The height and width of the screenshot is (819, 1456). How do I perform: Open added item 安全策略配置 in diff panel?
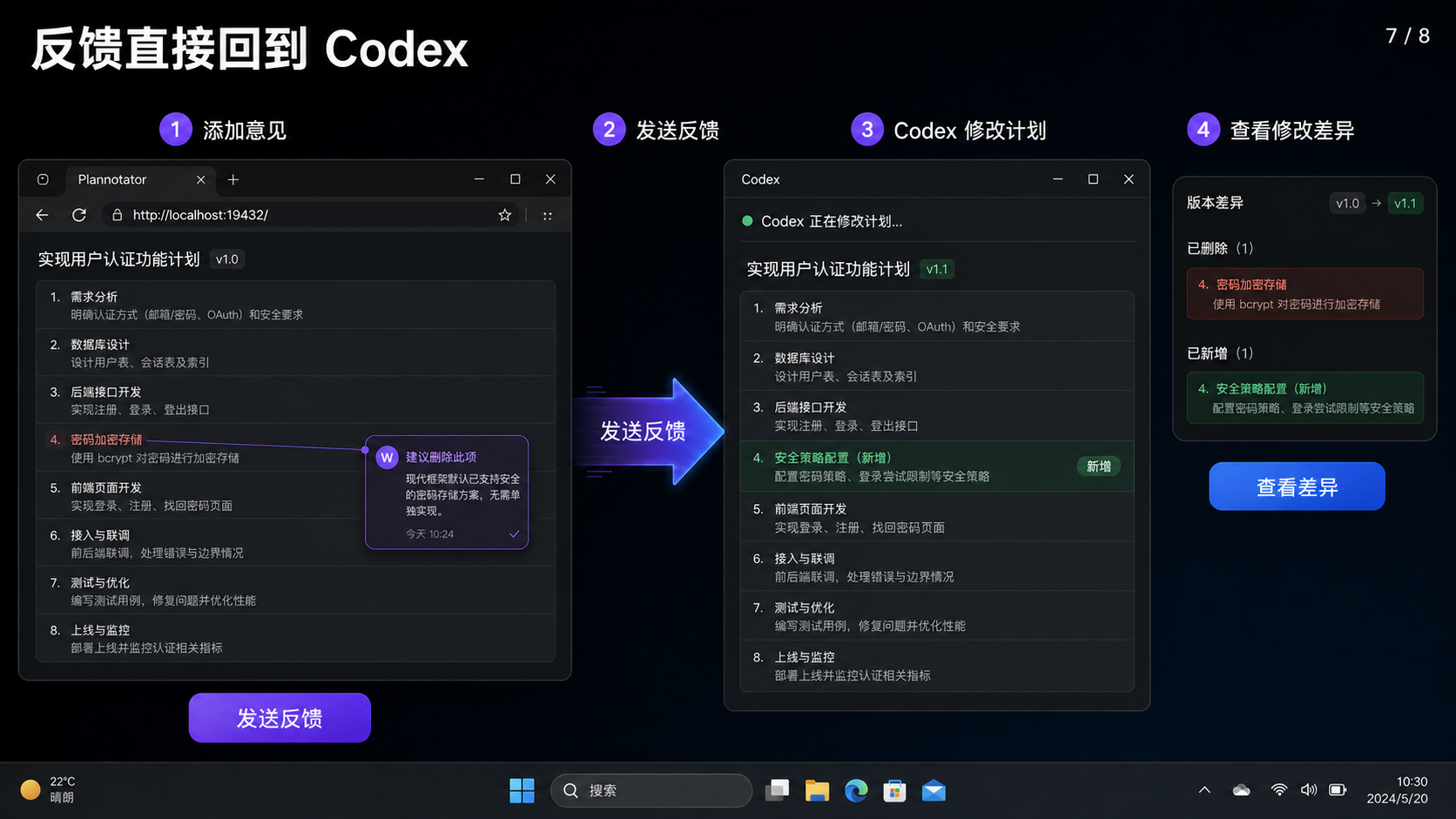coord(1304,398)
